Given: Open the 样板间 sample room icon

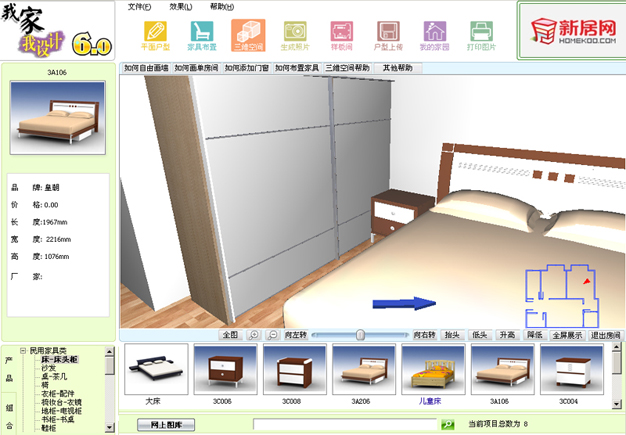Looking at the screenshot, I should pyautogui.click(x=341, y=37).
